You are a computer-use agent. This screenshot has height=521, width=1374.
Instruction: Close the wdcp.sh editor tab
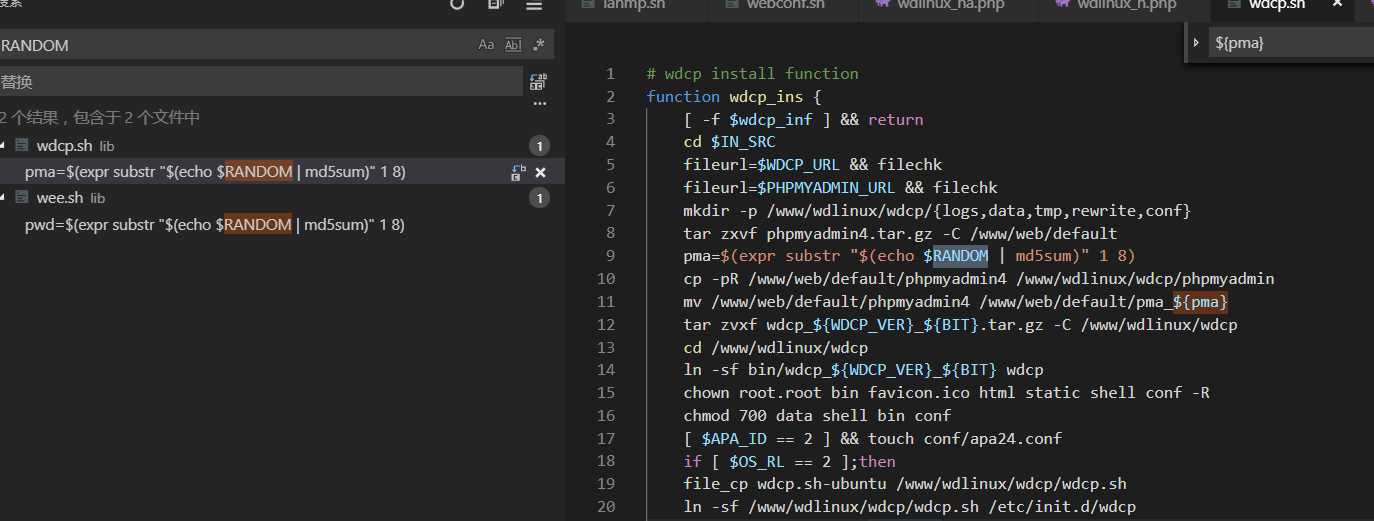tap(1337, 4)
